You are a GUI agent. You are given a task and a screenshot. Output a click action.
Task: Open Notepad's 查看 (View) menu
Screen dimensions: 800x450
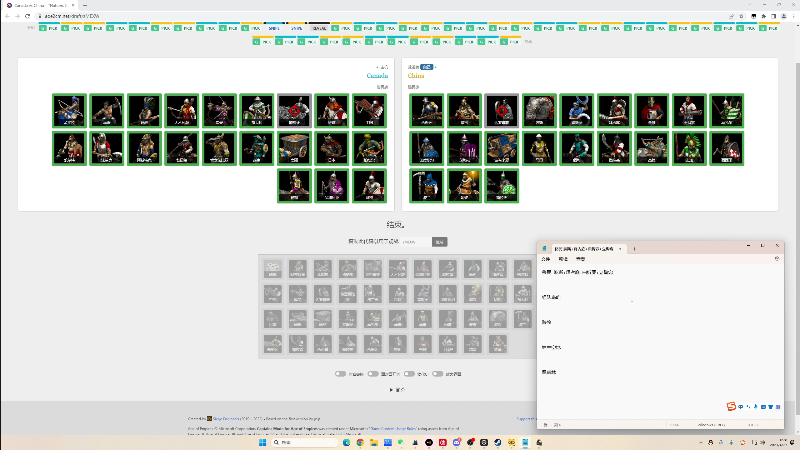pos(581,259)
